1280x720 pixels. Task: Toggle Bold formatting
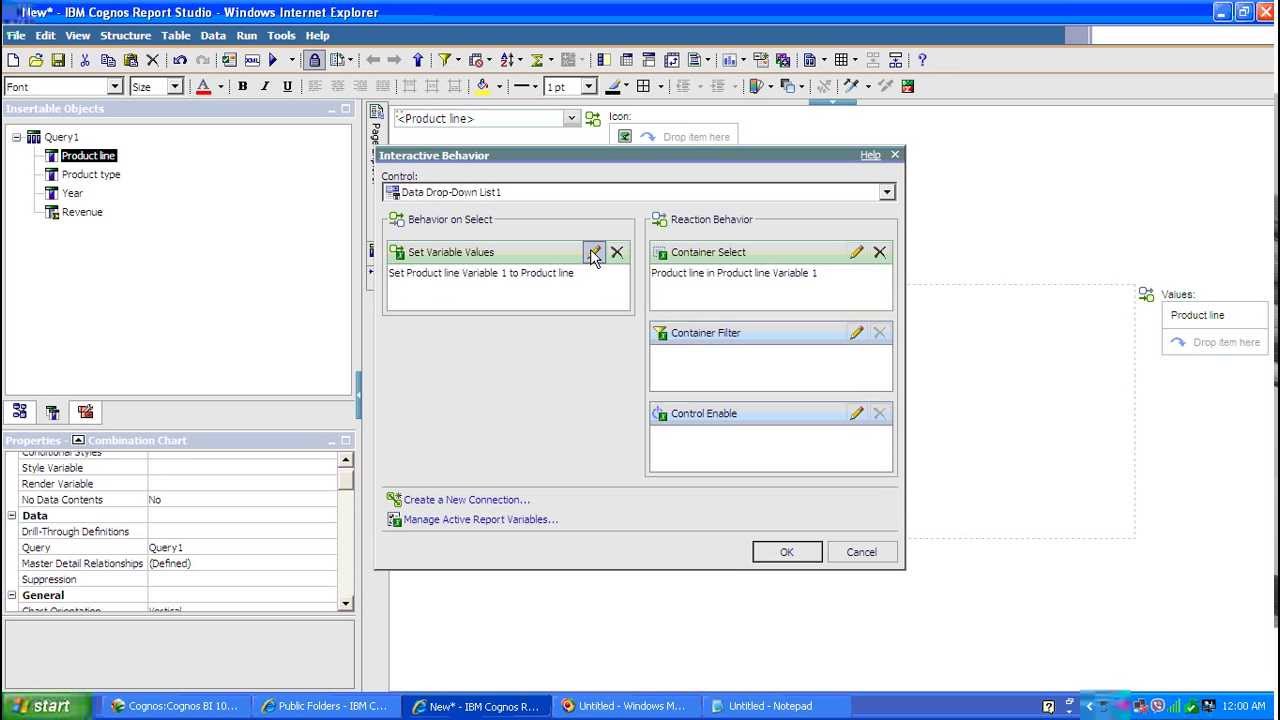click(x=242, y=86)
